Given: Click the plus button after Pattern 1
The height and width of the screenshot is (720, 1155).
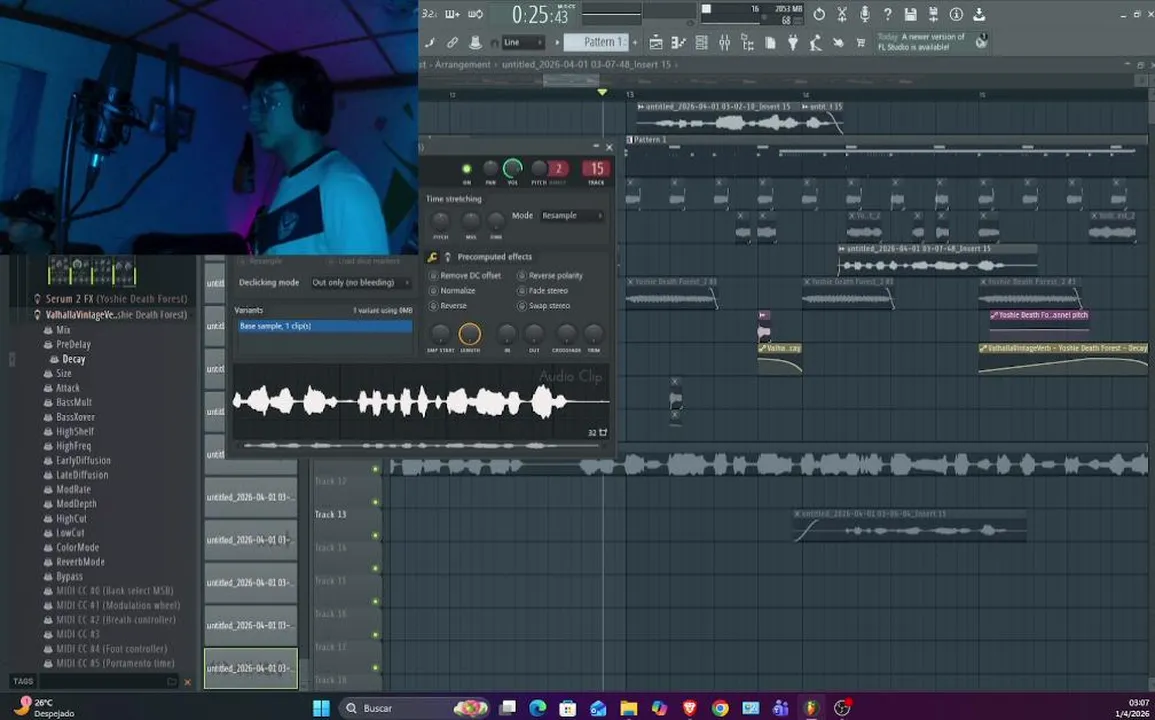Looking at the screenshot, I should (635, 43).
